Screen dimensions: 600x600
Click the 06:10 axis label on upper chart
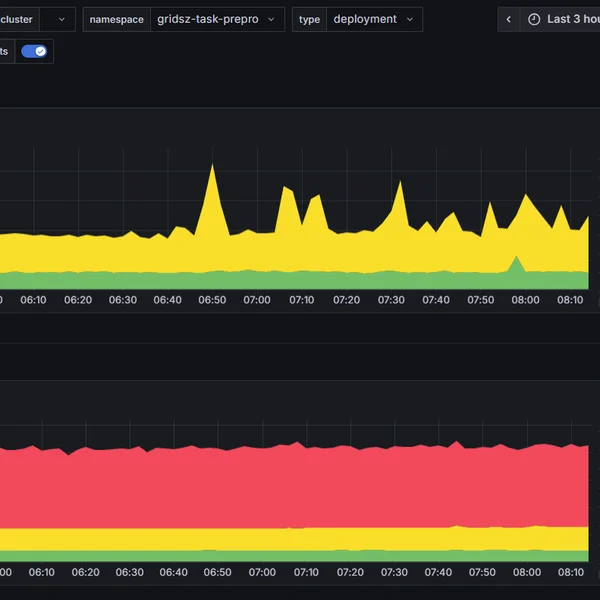33,300
